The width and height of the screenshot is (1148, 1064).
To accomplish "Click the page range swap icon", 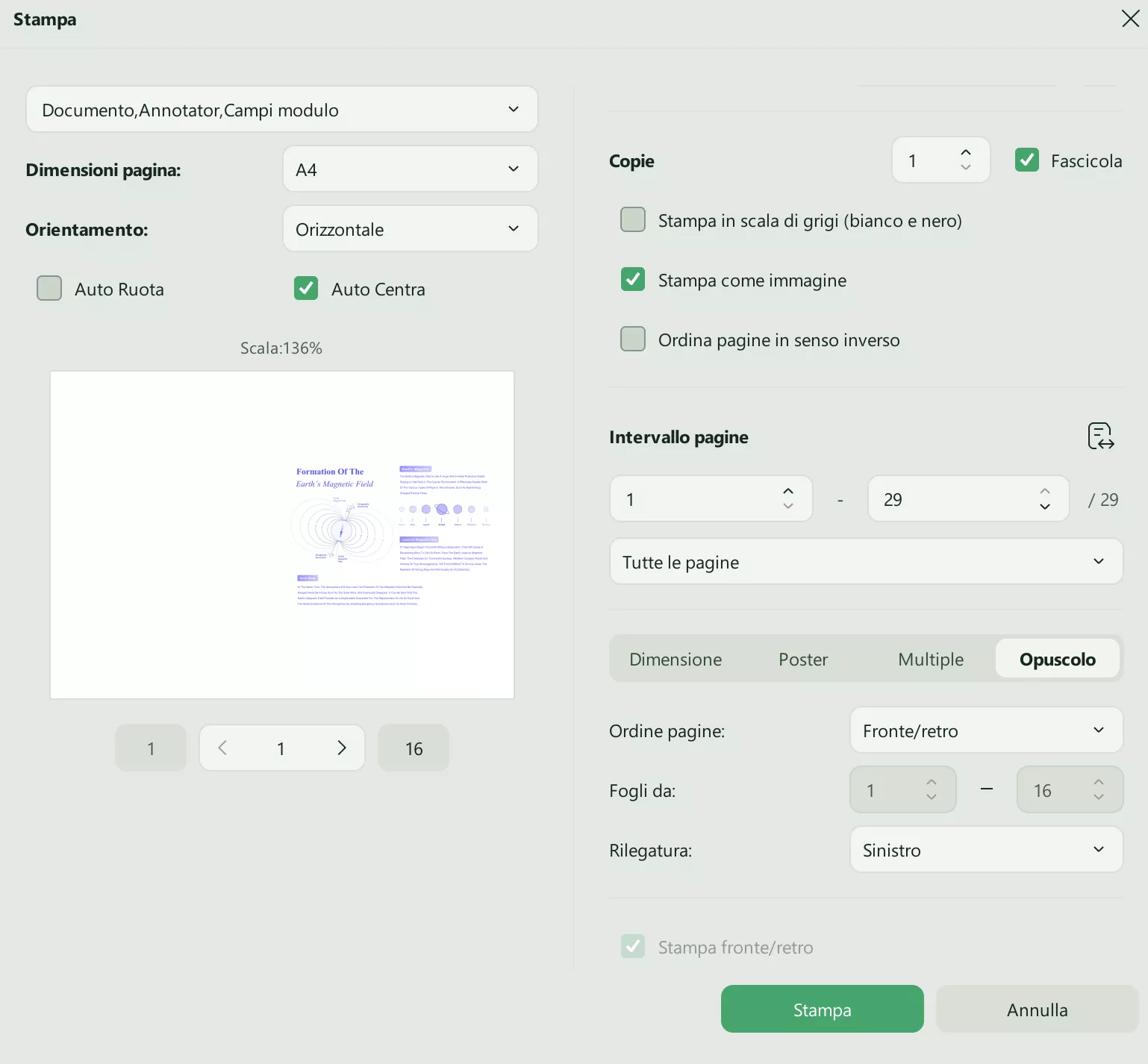I will (x=1101, y=436).
